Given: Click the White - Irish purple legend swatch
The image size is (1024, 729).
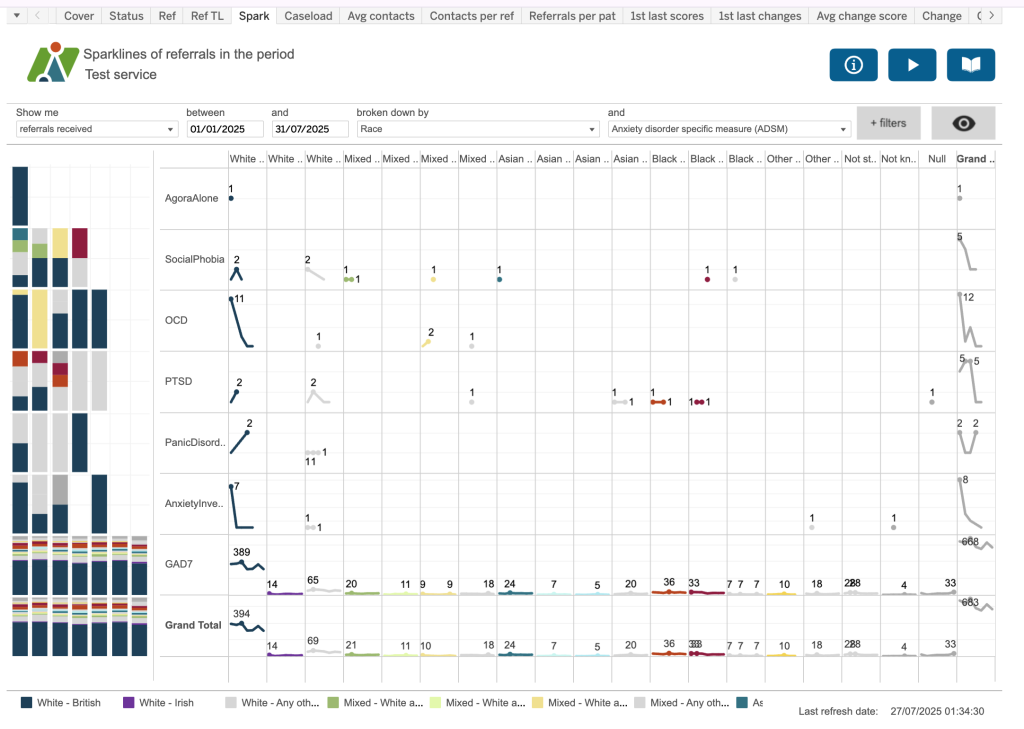Looking at the screenshot, I should point(128,703).
